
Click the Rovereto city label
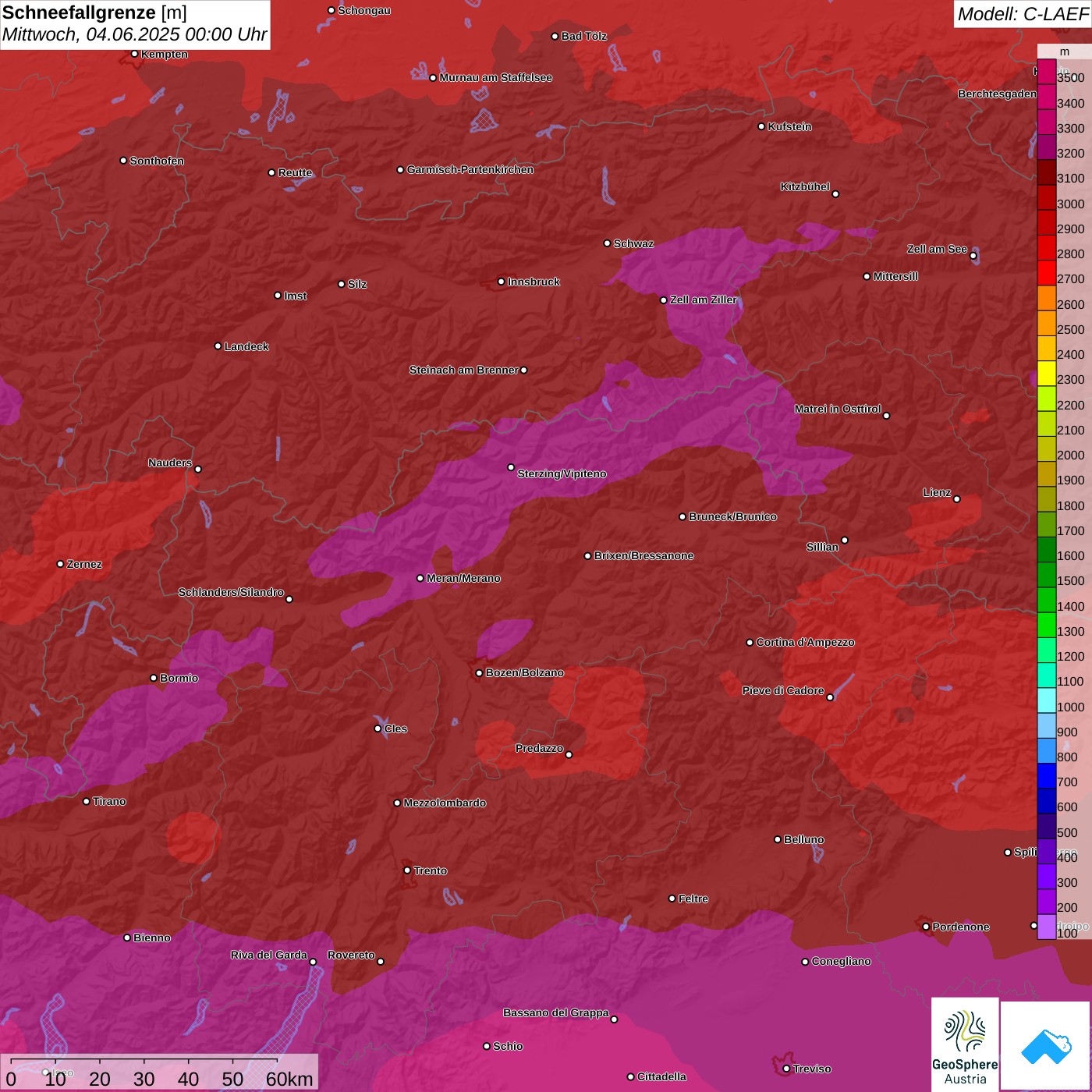click(351, 955)
